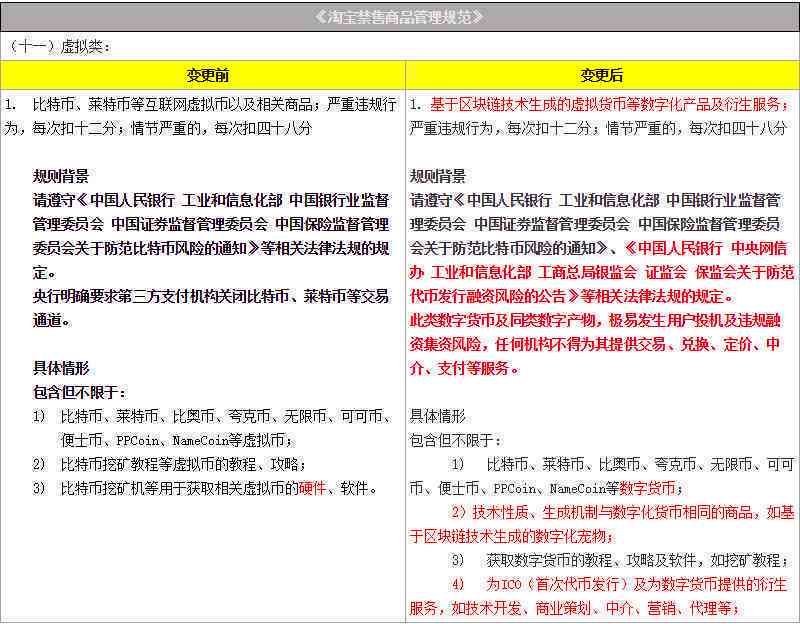Click the bold 规则背景 heading in left column
The image size is (800, 624).
[61, 177]
